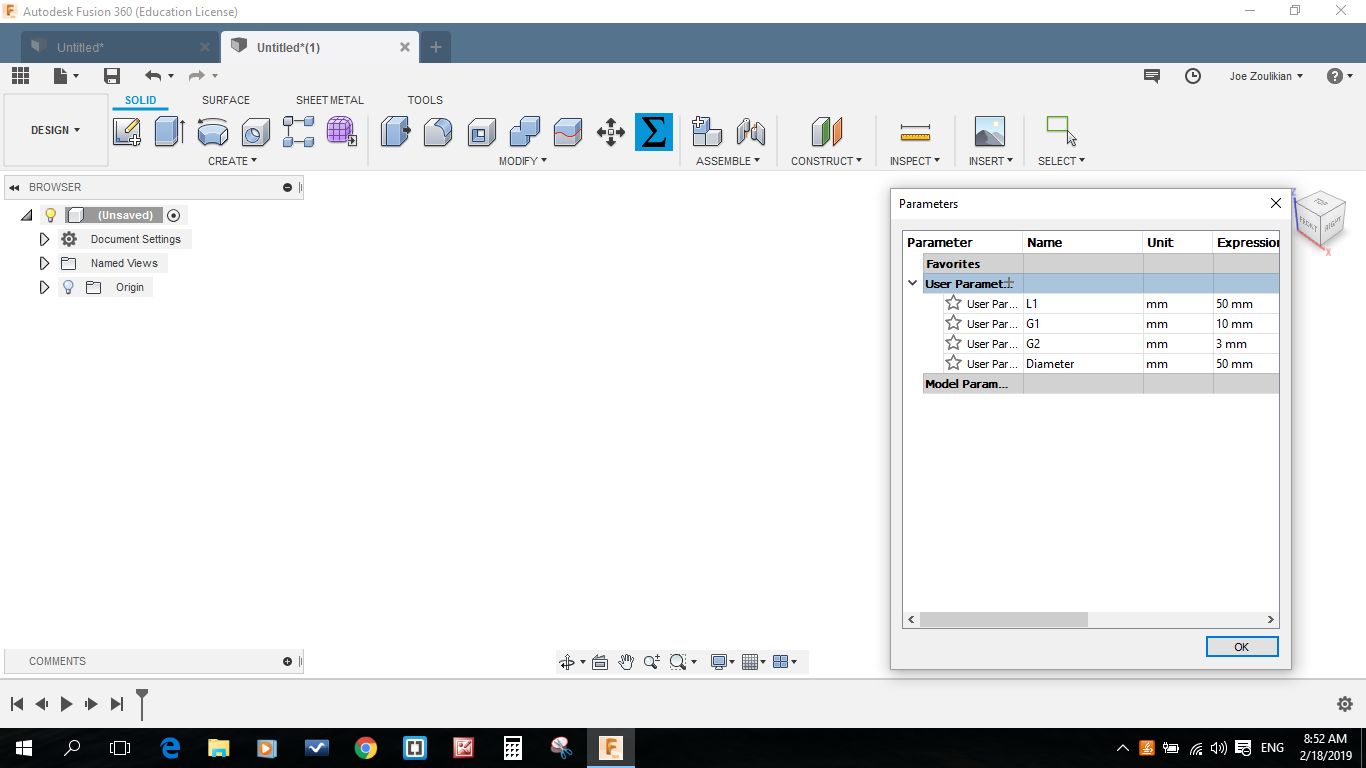Open Chrome from the taskbar
Viewport: 1366px width, 768px height.
click(x=365, y=748)
